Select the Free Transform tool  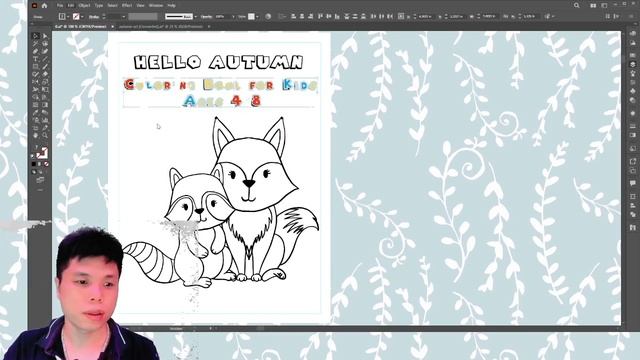(45, 89)
